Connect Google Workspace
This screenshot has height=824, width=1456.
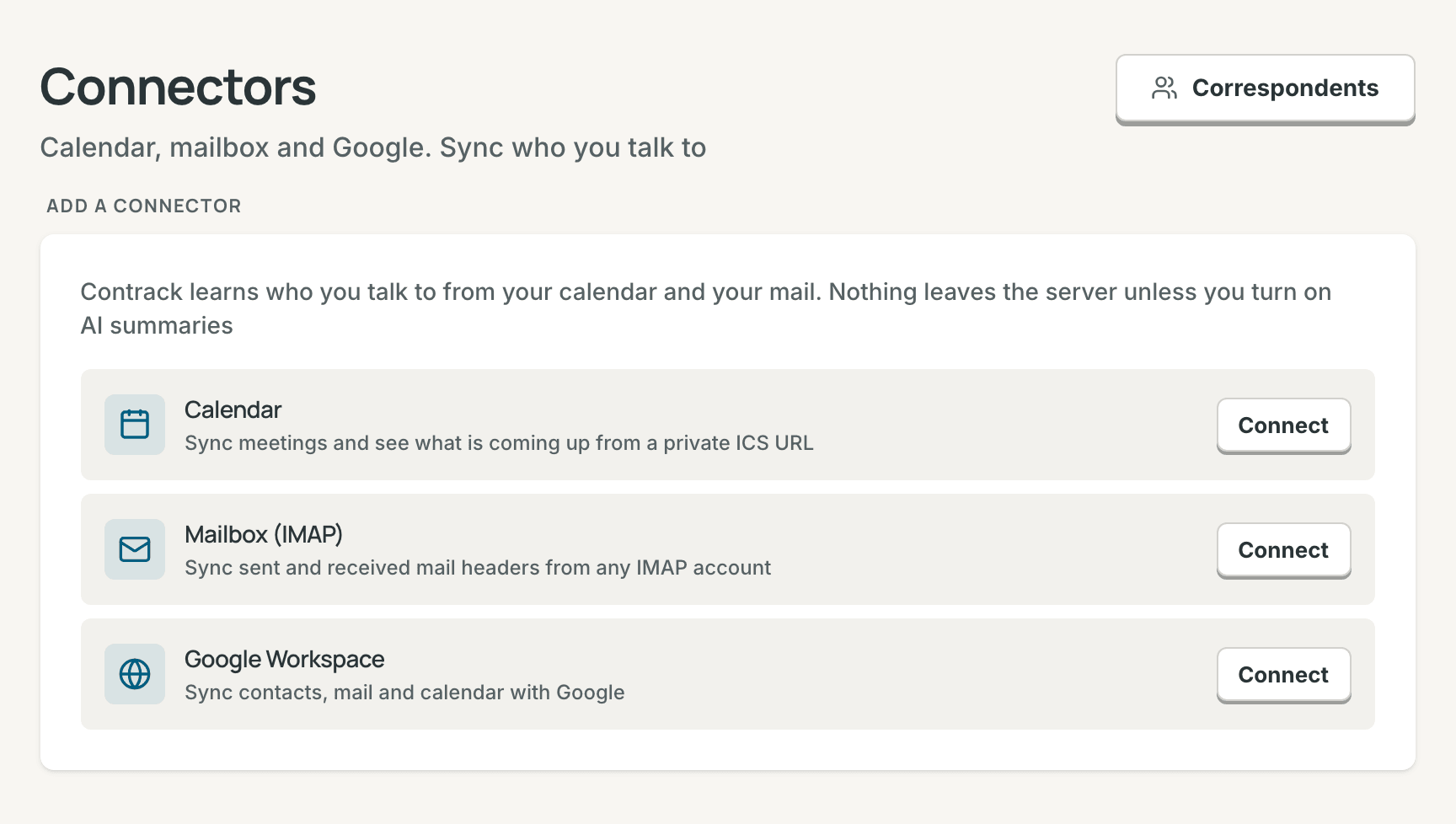click(x=1283, y=675)
